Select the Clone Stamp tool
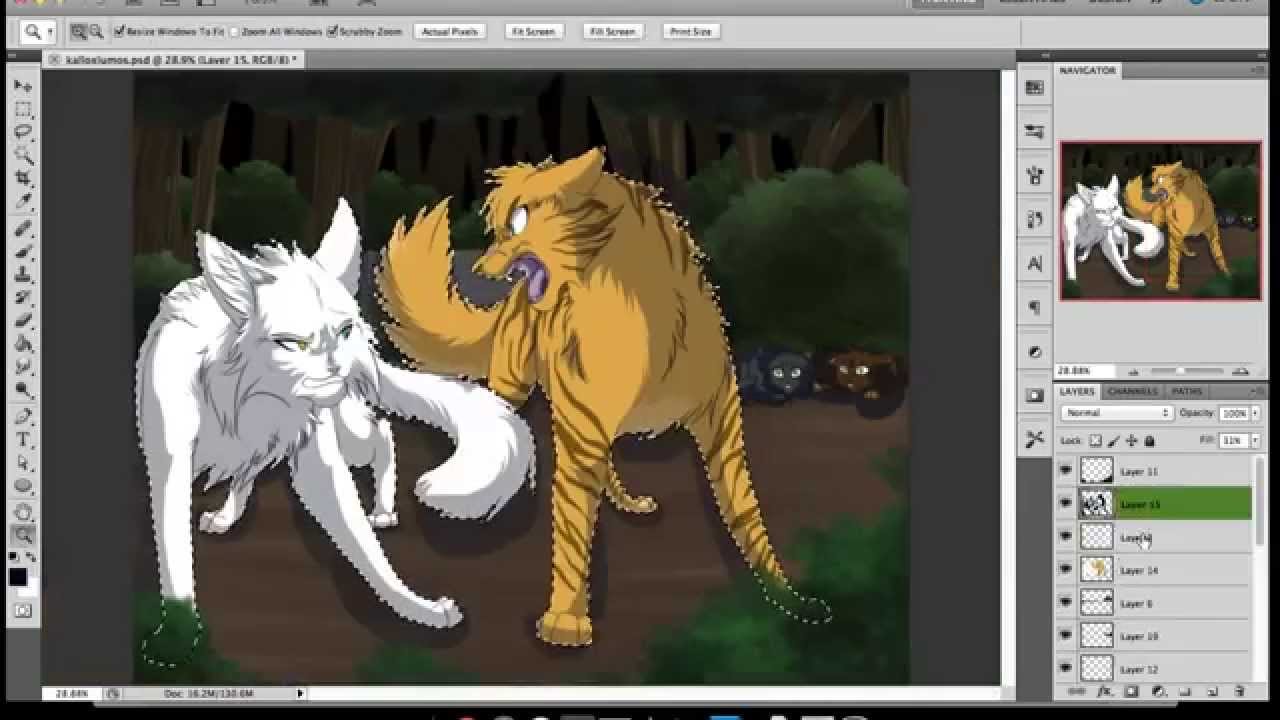Viewport: 1280px width, 720px height. 23,275
